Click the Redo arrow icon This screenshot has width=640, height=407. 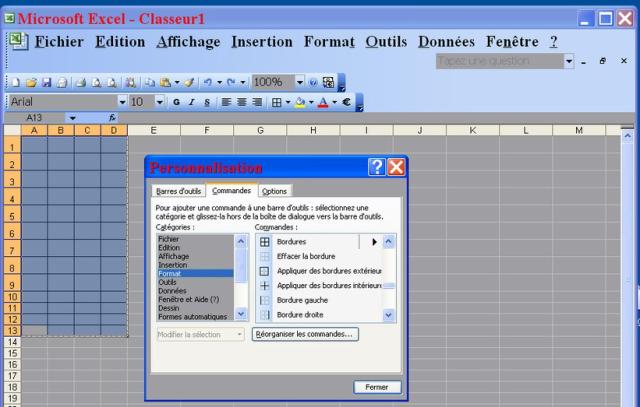231,82
